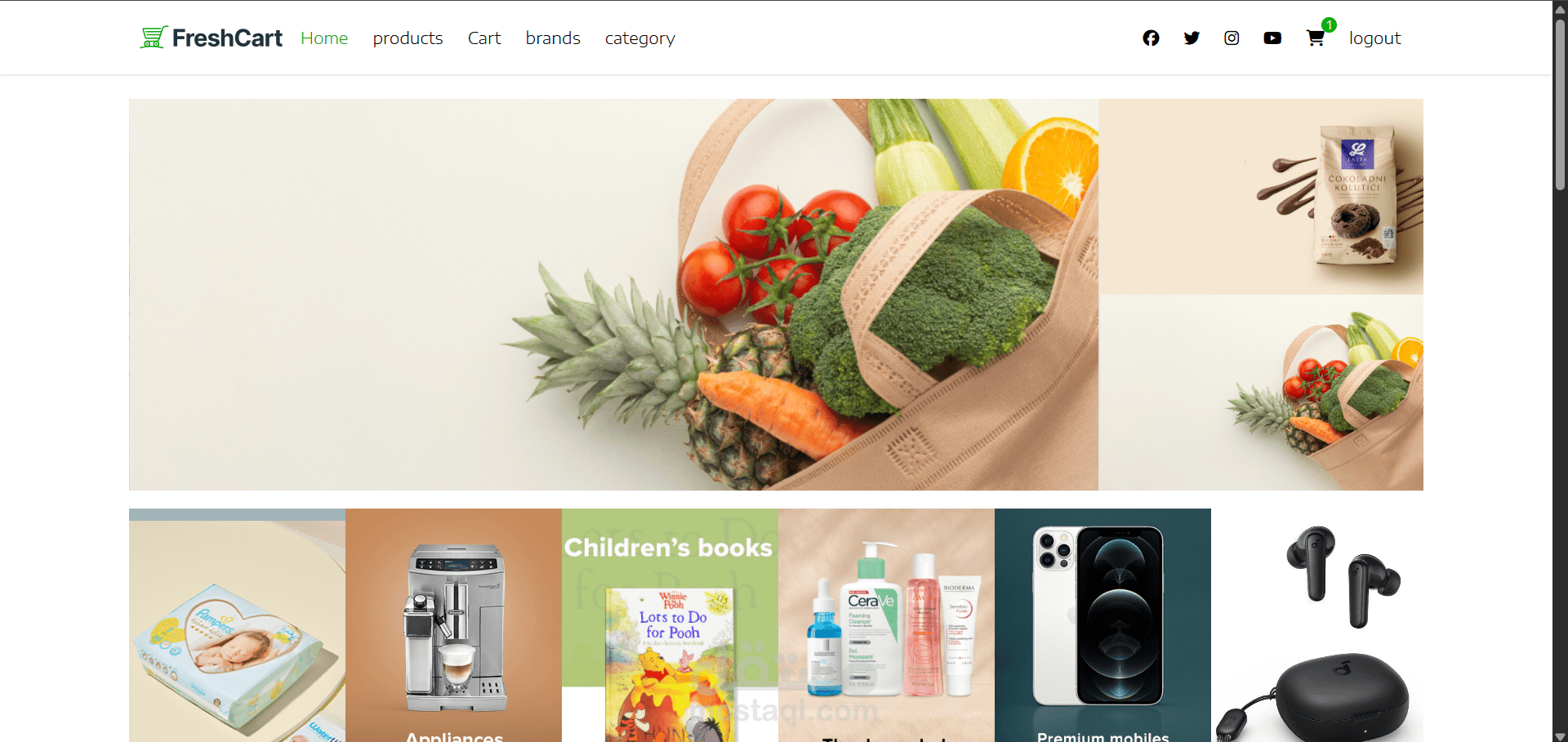Open the Cart nav link

tap(484, 38)
